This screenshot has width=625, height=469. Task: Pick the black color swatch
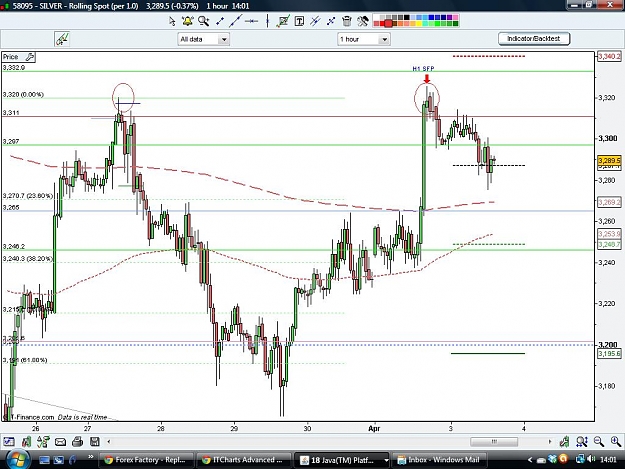[407, 18]
